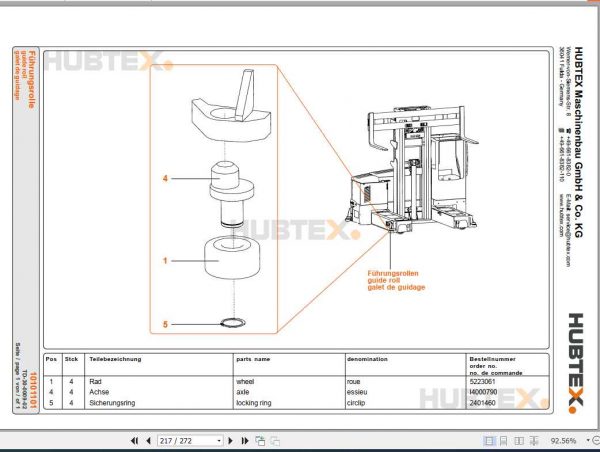Click document number 10101101
This screenshot has width=600, height=452.
pyautogui.click(x=33, y=389)
